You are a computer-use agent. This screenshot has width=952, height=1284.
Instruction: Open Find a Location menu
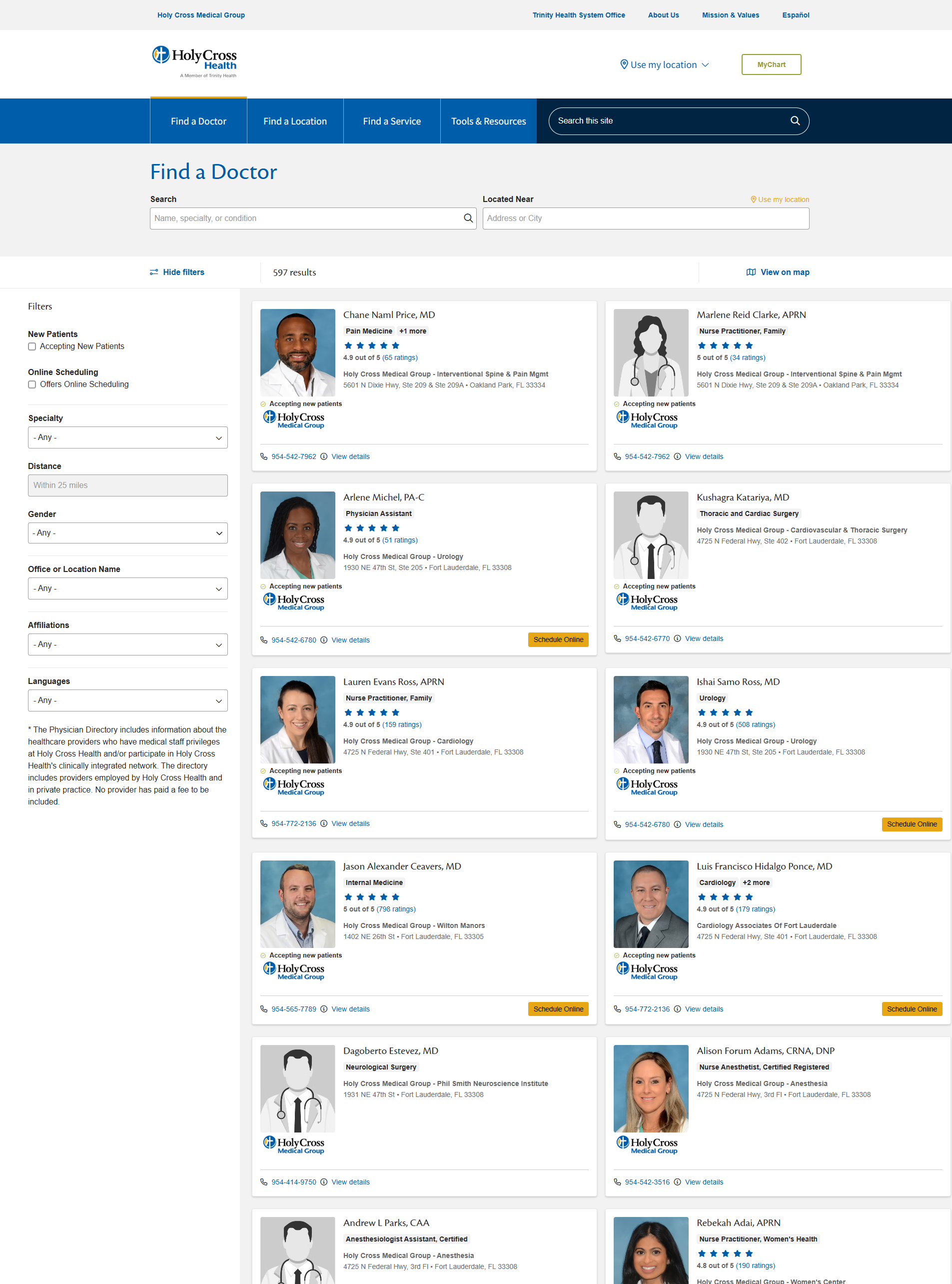point(295,121)
